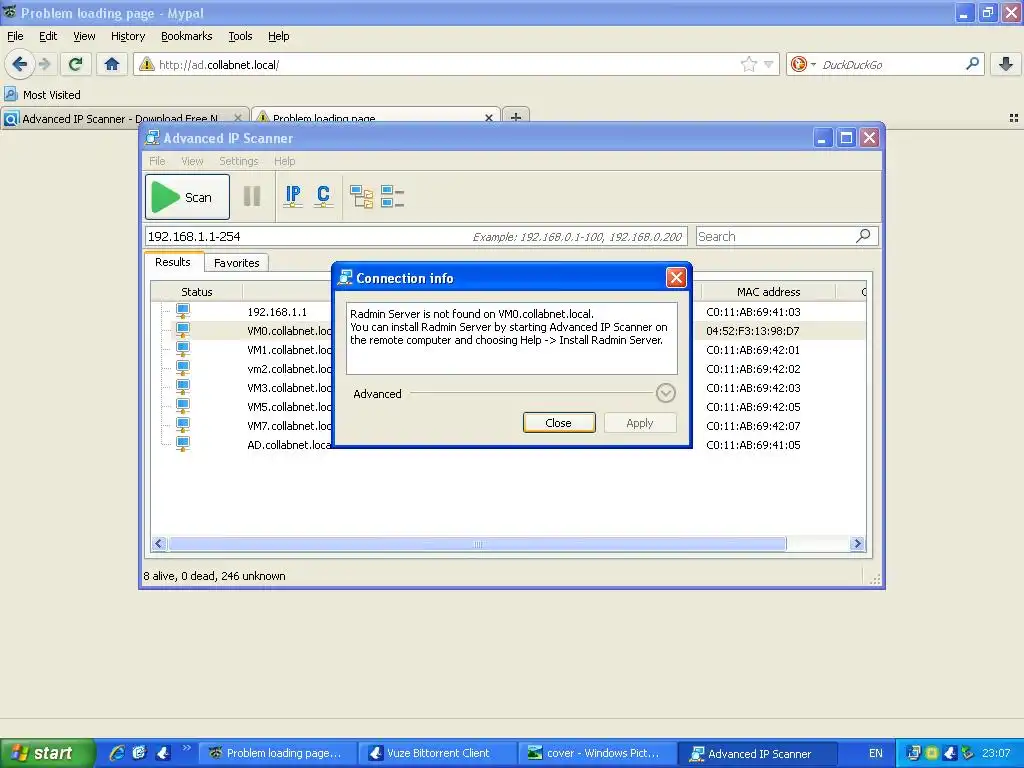Click the computer icon beside VM3.collabnet.local
The height and width of the screenshot is (768, 1024).
[183, 387]
